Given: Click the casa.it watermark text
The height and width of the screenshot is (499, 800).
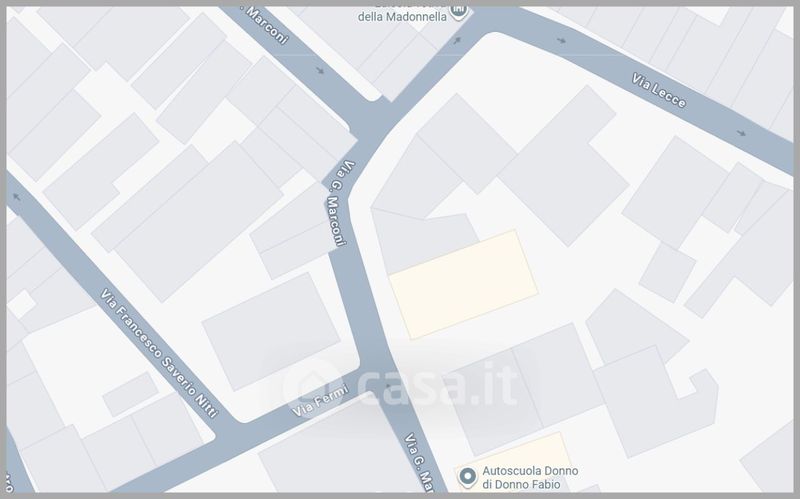Looking at the screenshot, I should point(438,384).
